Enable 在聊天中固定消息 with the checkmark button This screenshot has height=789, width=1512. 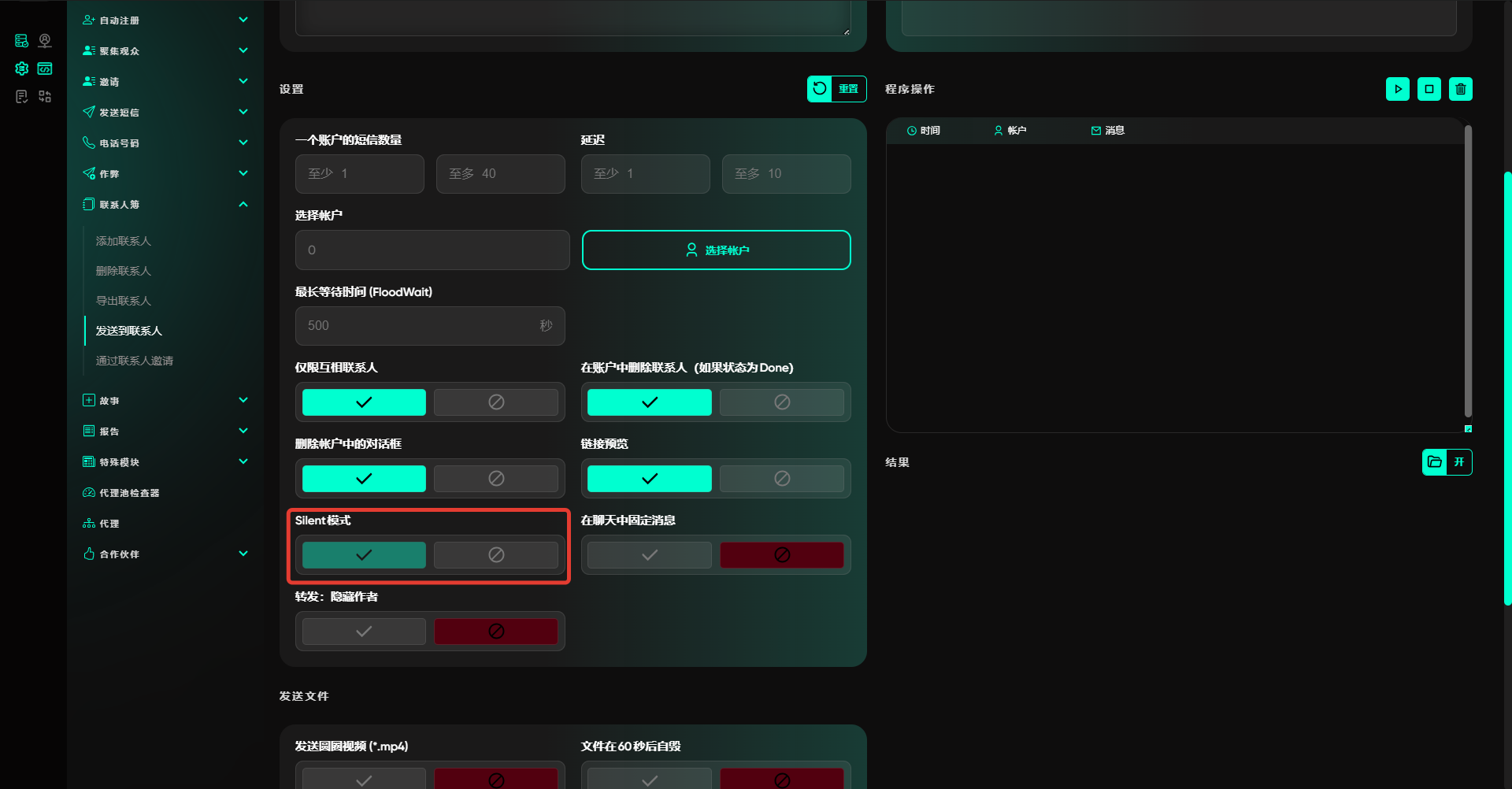pyautogui.click(x=650, y=555)
